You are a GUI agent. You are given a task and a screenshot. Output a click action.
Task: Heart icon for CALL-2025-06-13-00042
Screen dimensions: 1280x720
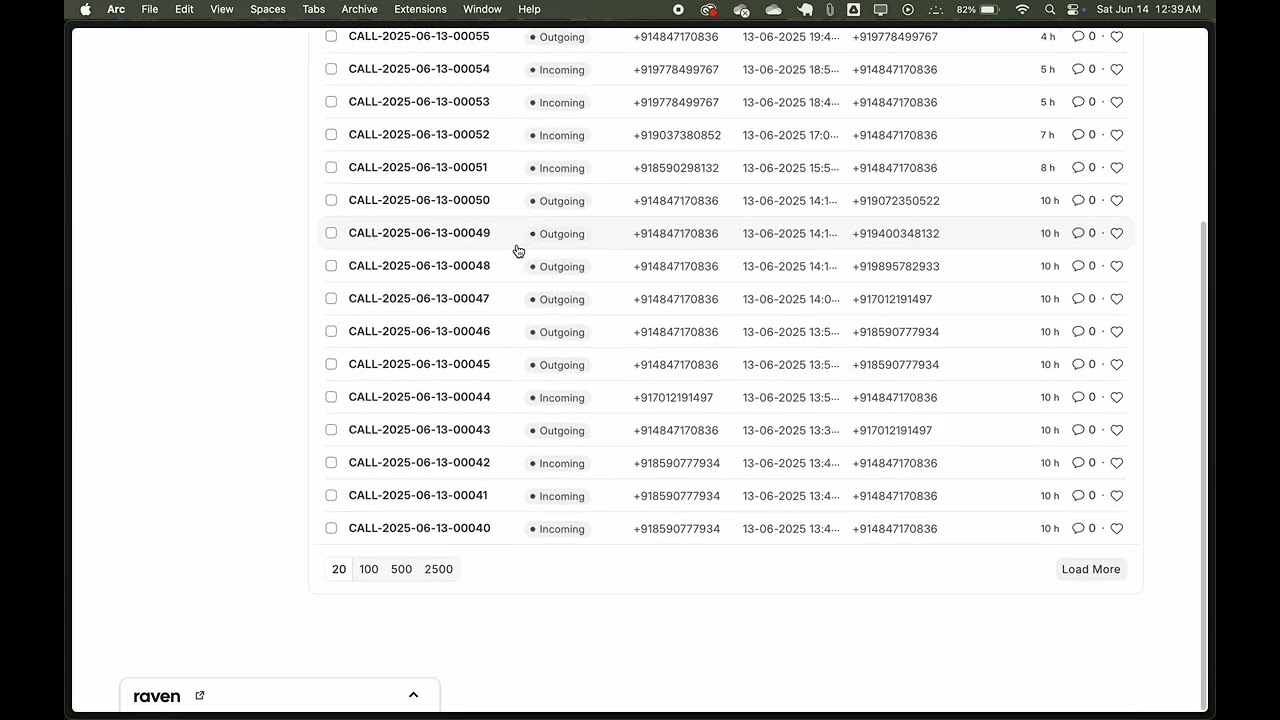pyautogui.click(x=1117, y=463)
